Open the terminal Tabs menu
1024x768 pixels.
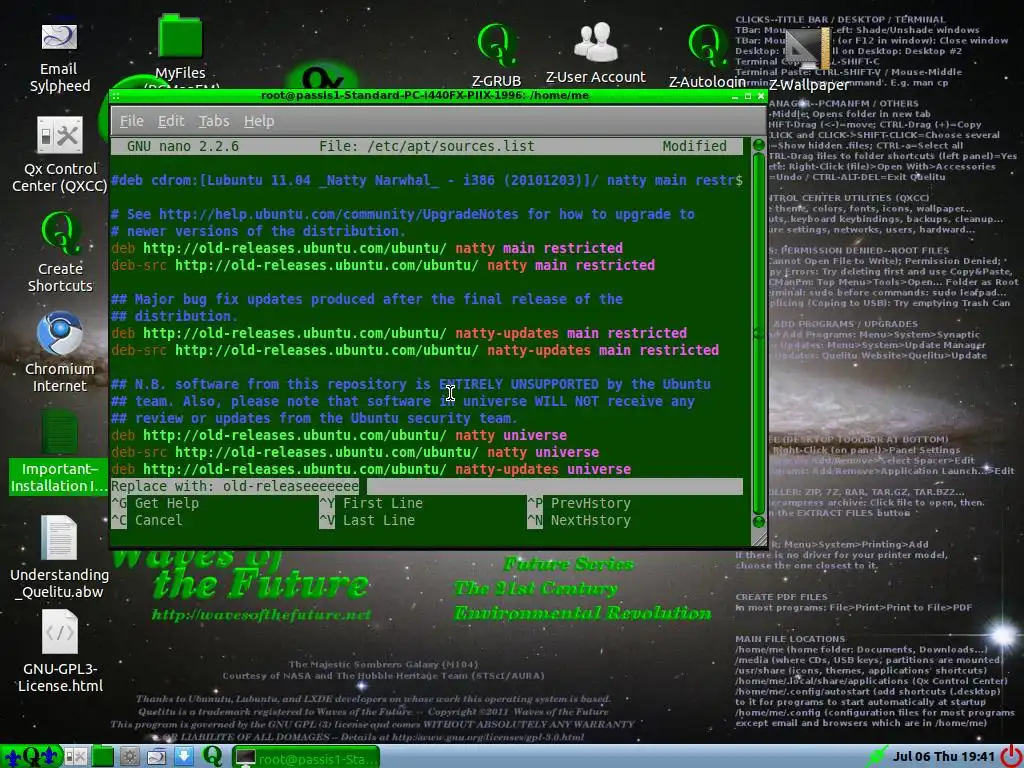click(x=214, y=121)
